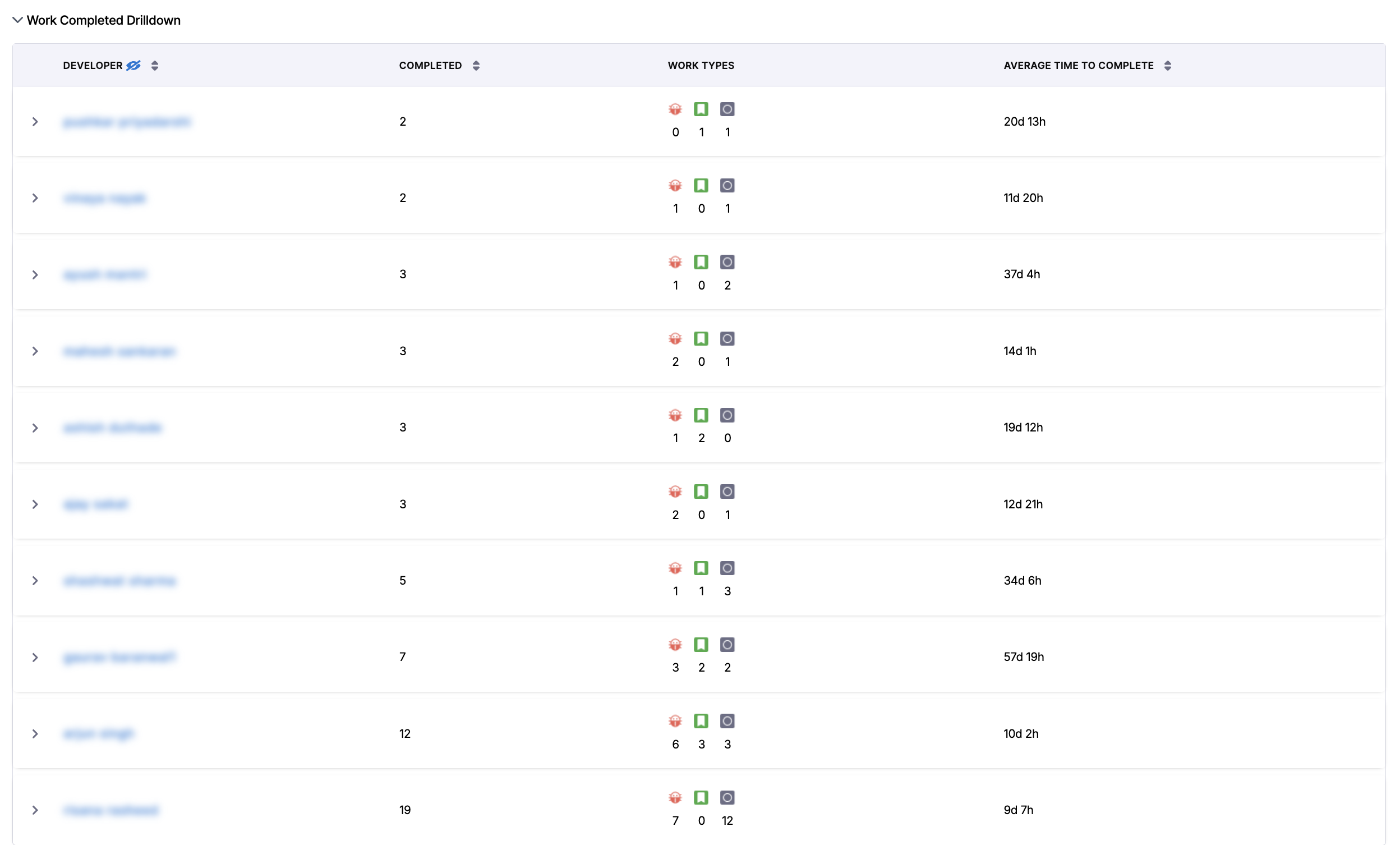1400x845 pixels.
Task: Sort by Average Time to Complete
Action: (x=1168, y=65)
